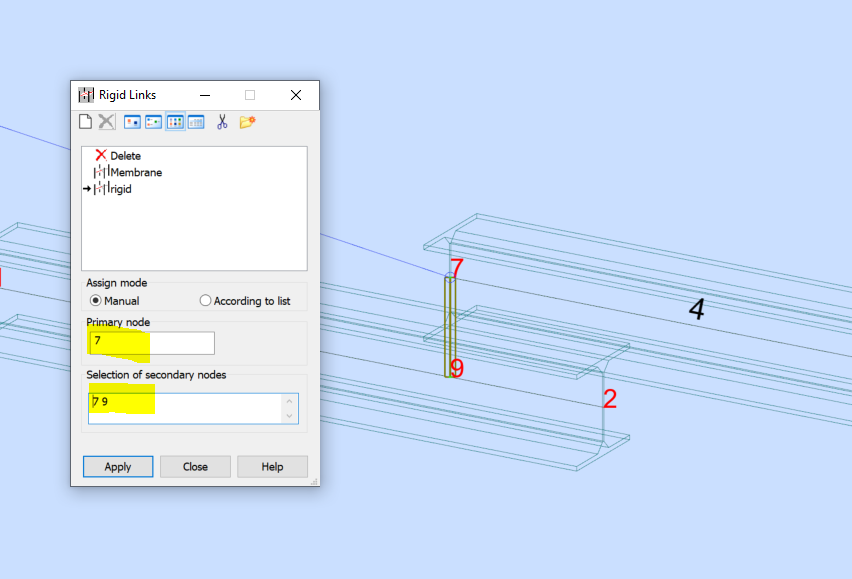
Task: Click the table view icon on toolbar
Action: coord(197,121)
